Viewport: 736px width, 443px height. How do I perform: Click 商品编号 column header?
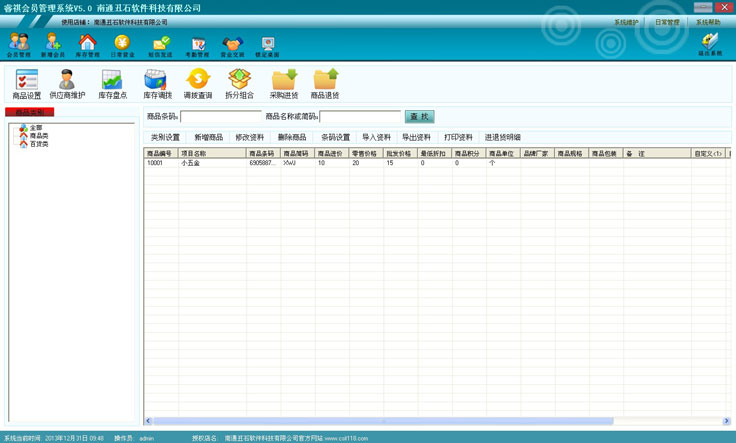tap(161, 153)
